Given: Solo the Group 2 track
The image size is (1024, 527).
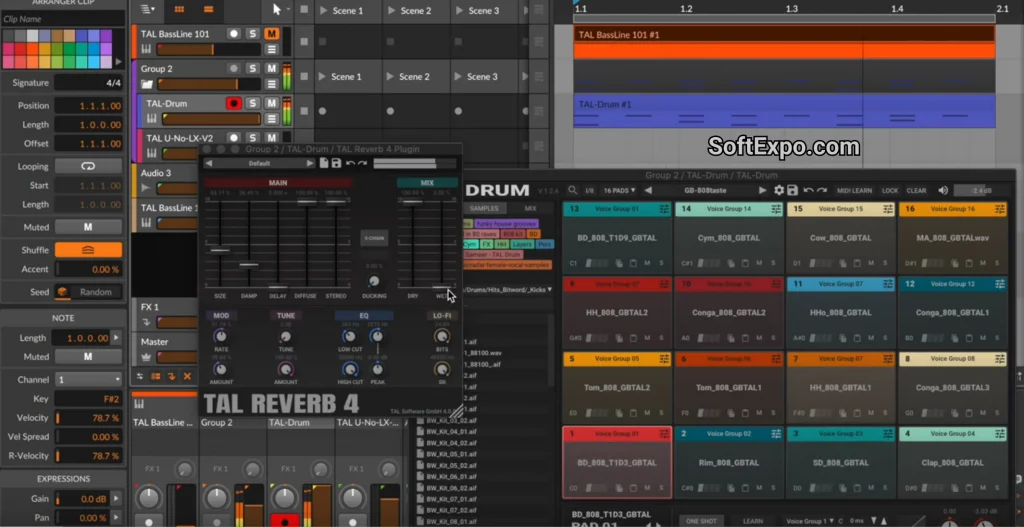Looking at the screenshot, I should click(x=253, y=69).
